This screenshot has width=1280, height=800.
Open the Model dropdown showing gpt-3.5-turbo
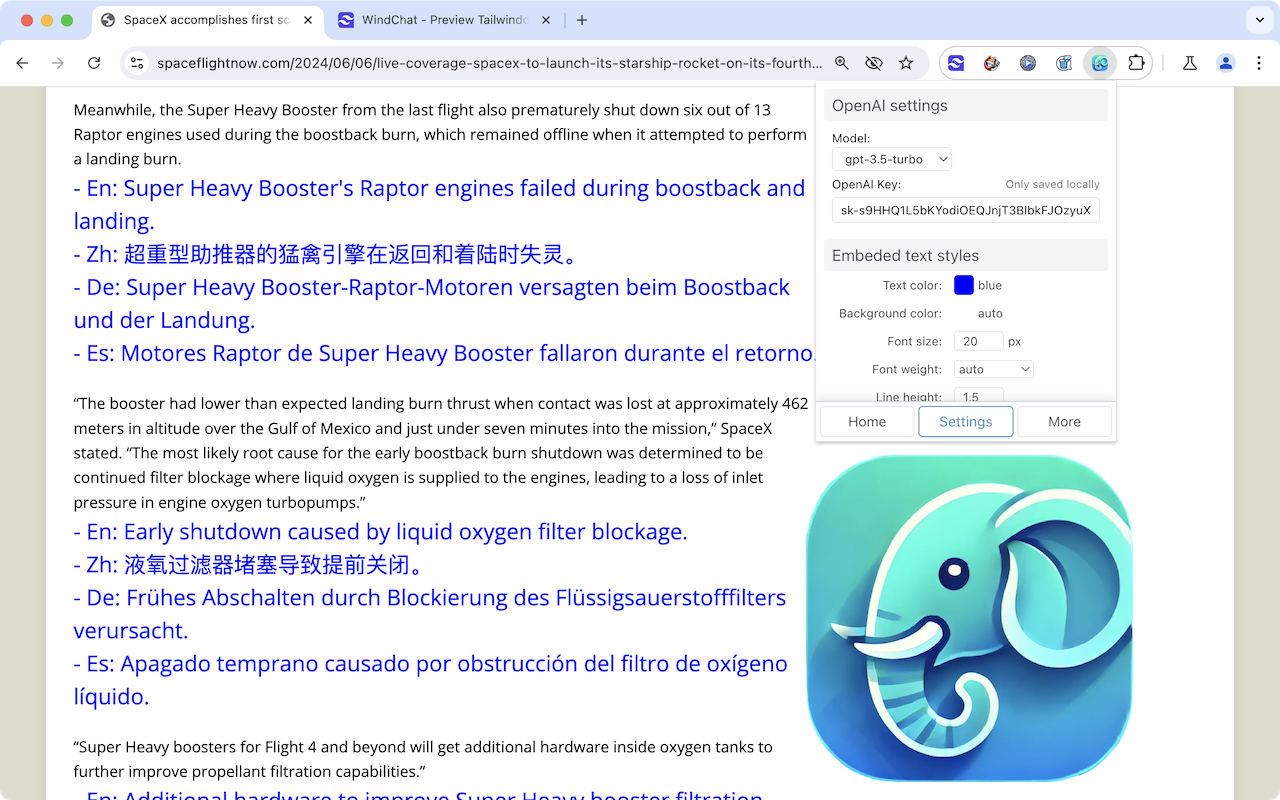point(892,159)
